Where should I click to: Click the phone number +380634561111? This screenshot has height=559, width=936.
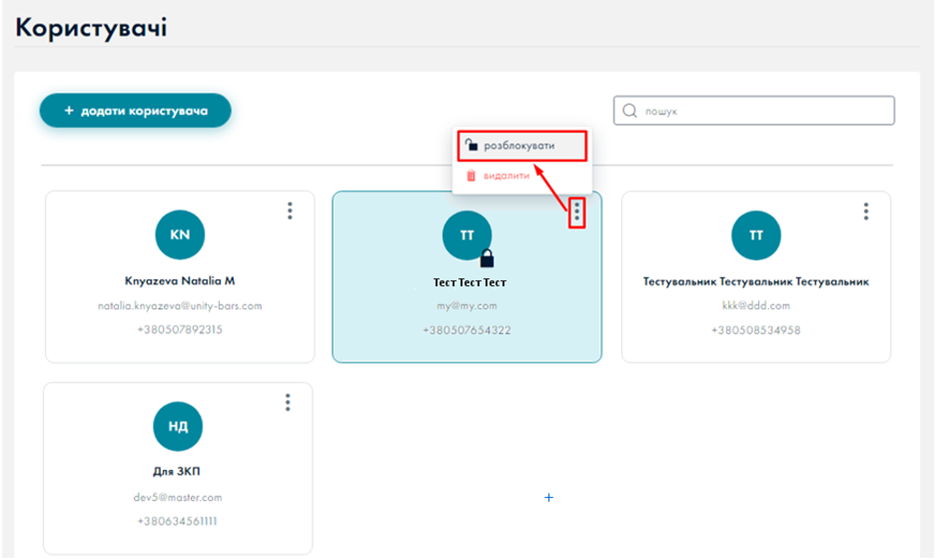[x=178, y=521]
